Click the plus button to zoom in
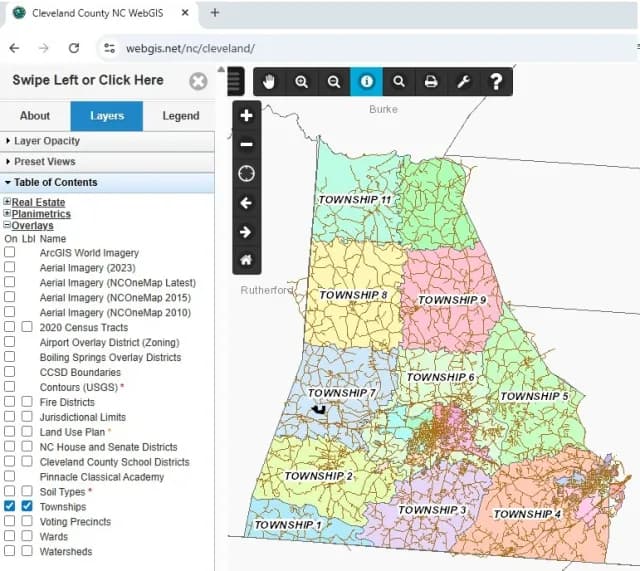640x571 pixels. [247, 116]
